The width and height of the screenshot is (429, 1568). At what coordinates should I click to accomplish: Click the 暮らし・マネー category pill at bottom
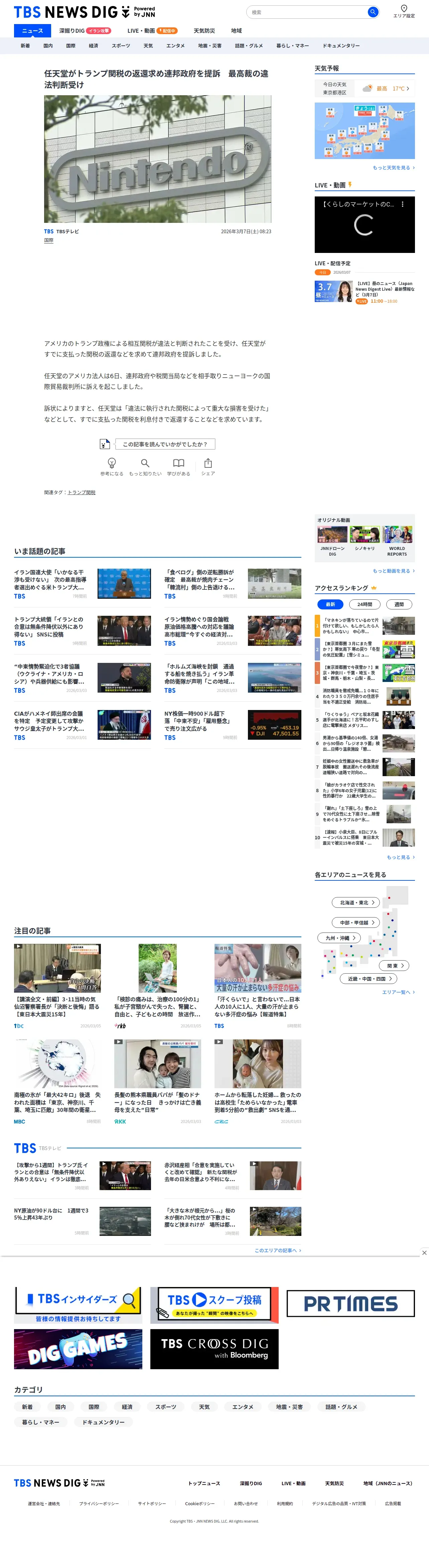[41, 1422]
